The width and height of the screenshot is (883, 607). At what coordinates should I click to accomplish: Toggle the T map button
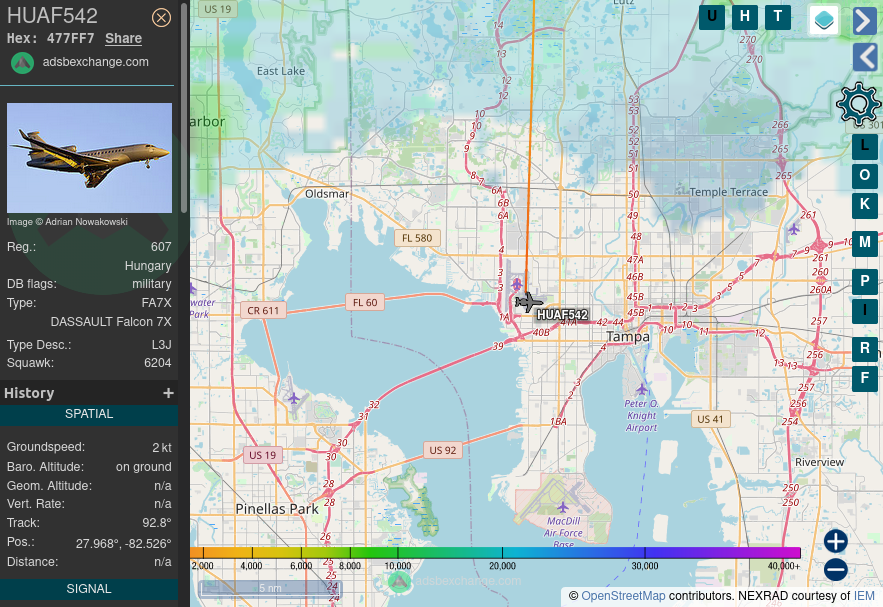(x=778, y=16)
